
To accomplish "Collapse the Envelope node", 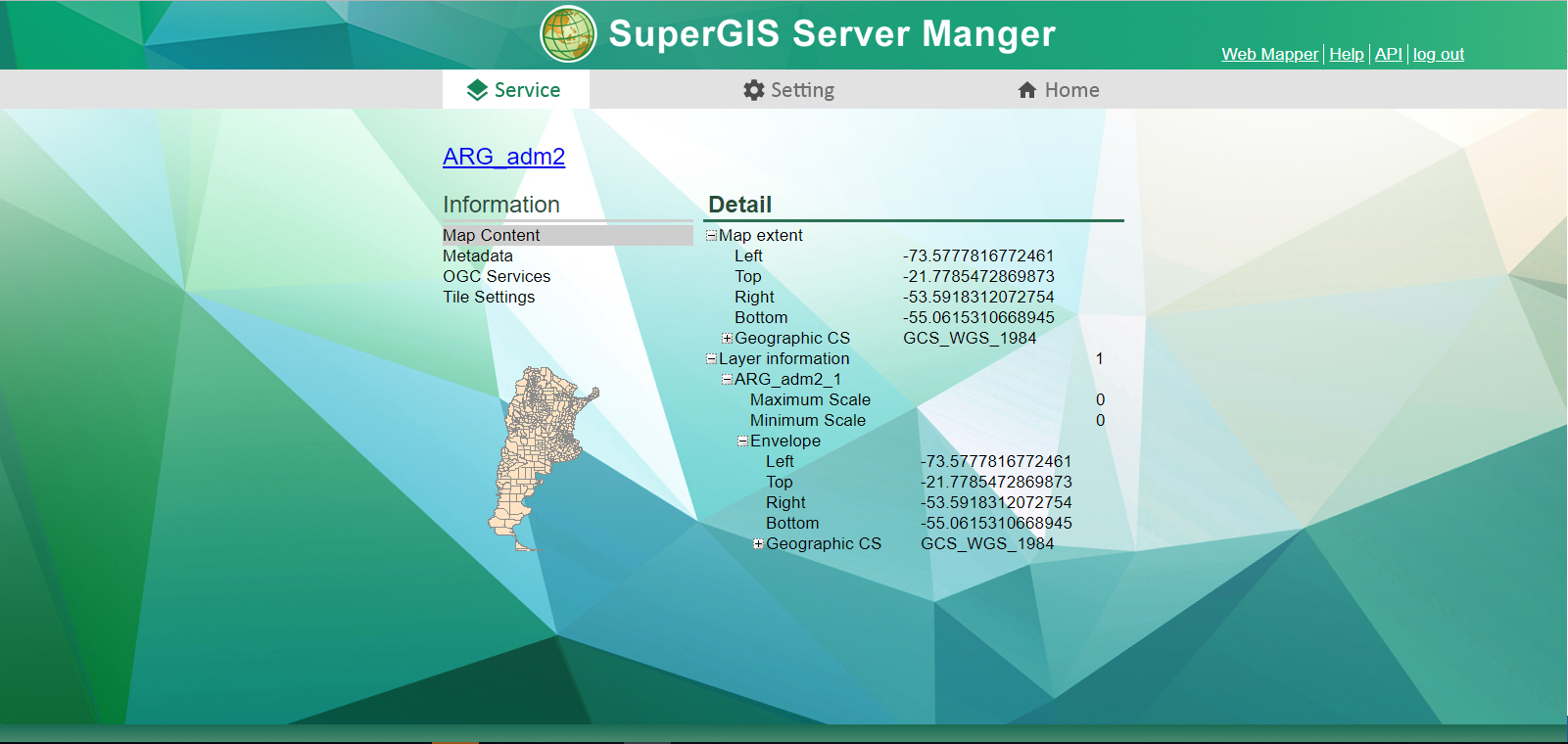I will 742,441.
